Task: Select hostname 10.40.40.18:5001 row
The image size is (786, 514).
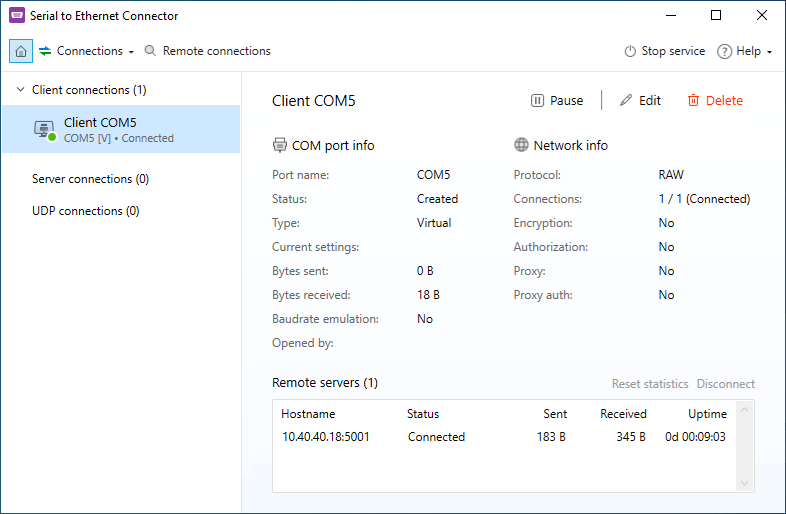Action: click(504, 437)
